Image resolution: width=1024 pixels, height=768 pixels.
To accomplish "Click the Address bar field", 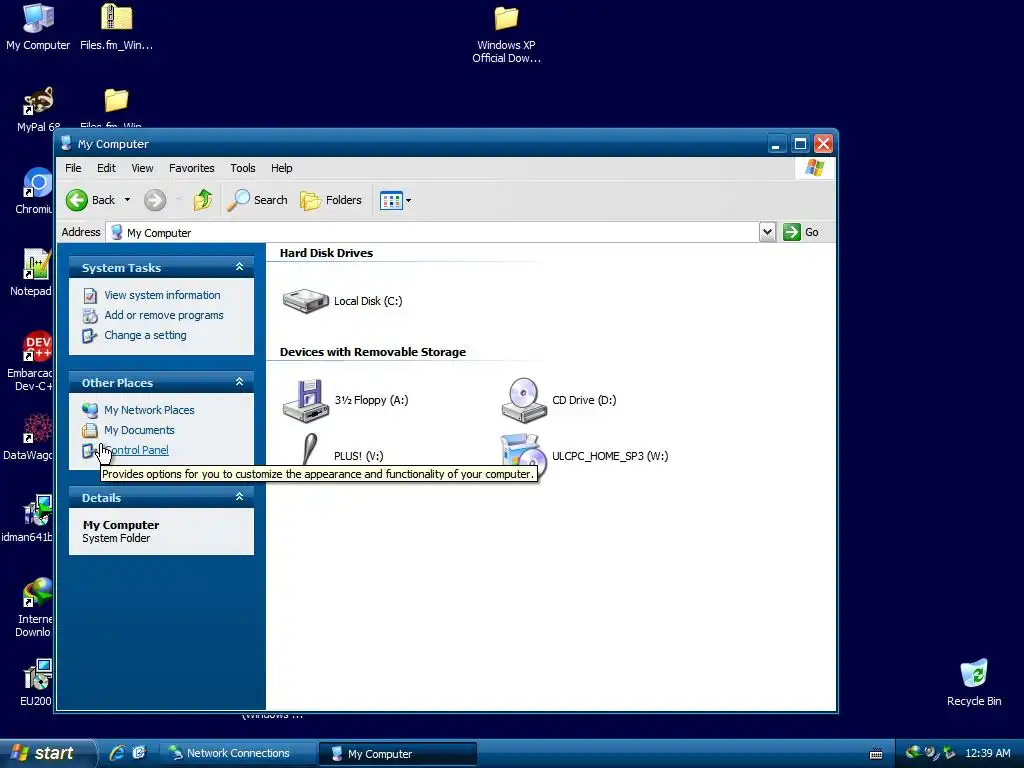I will point(434,232).
